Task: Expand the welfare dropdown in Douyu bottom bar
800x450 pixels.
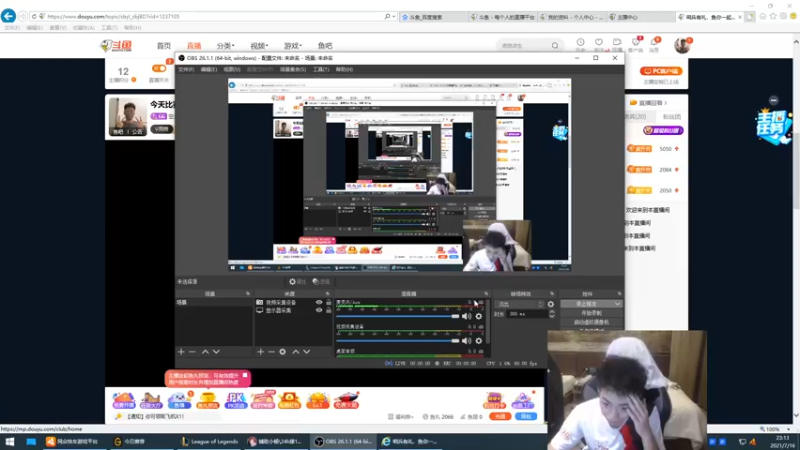Action: pyautogui.click(x=401, y=417)
